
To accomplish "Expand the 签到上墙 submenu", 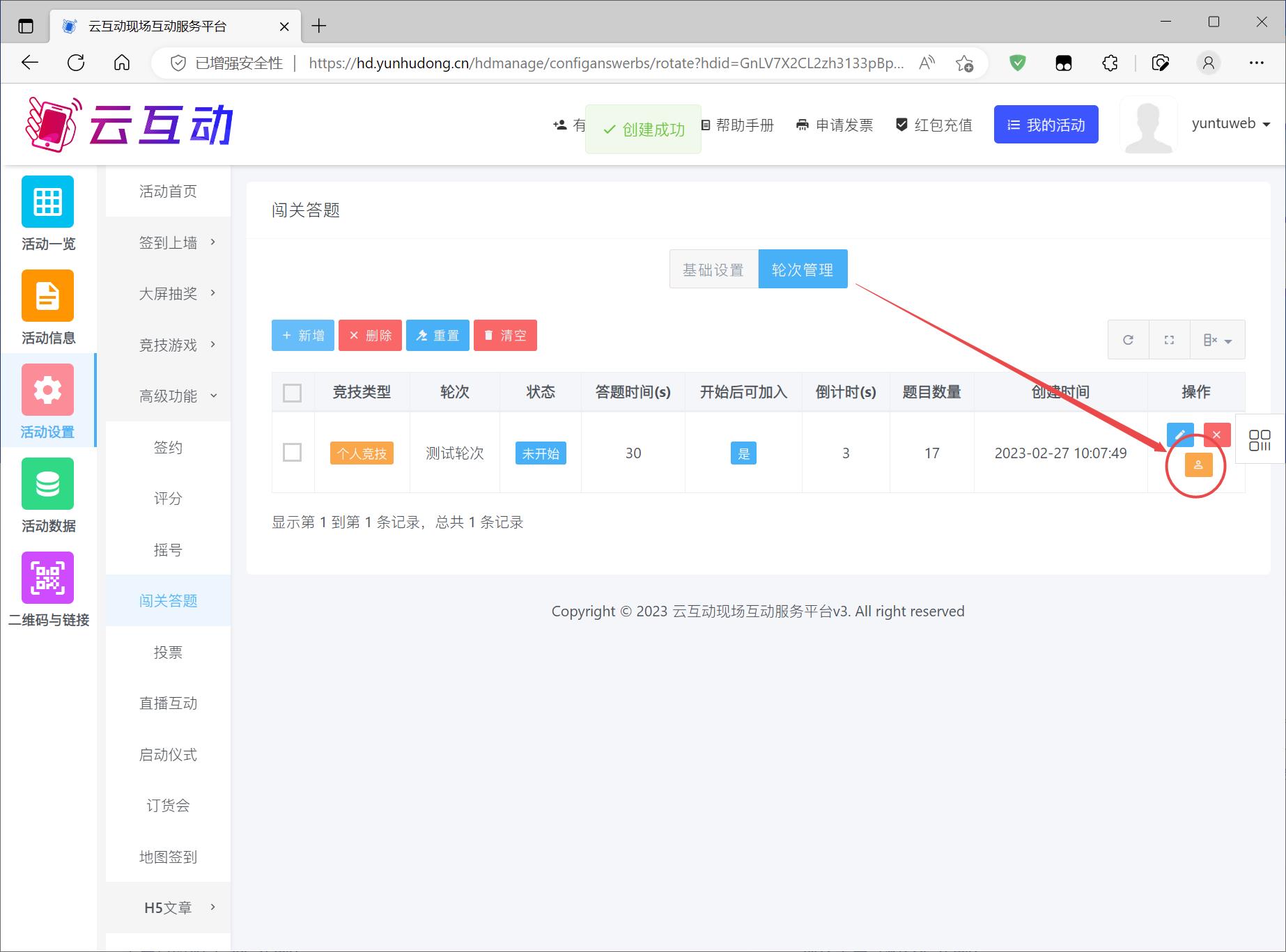I will [x=169, y=242].
